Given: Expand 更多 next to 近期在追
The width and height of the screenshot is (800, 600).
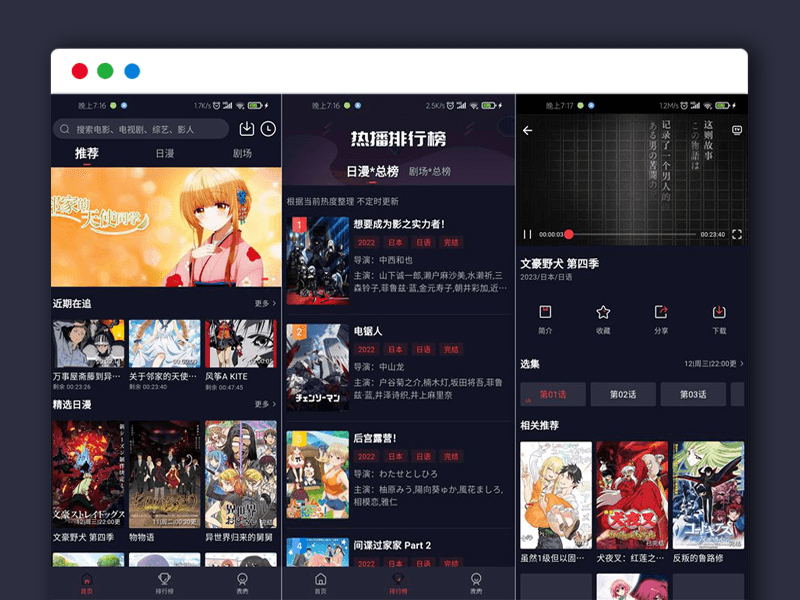Looking at the screenshot, I should pos(265,304).
